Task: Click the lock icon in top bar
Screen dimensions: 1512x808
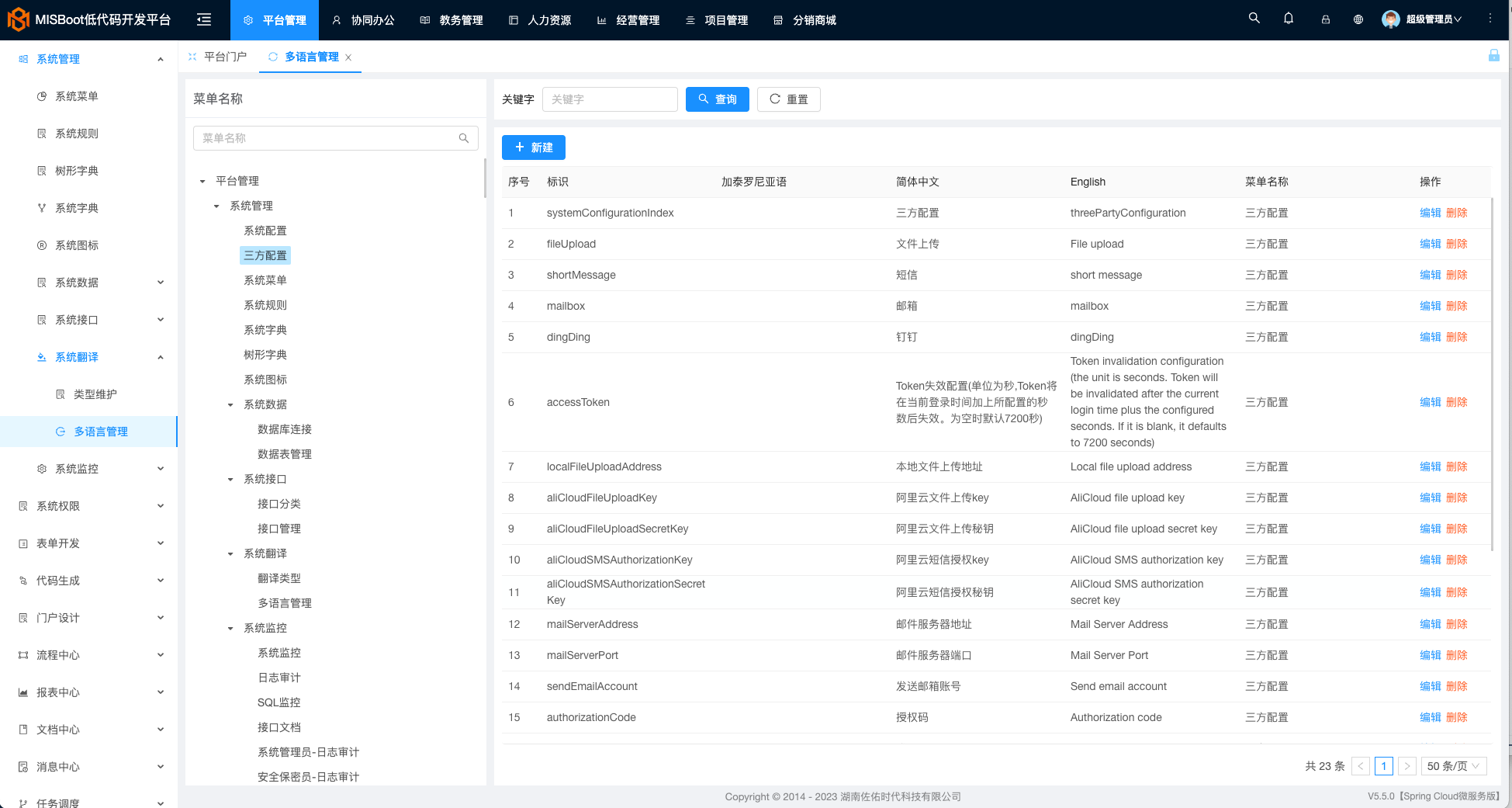Action: point(1325,19)
